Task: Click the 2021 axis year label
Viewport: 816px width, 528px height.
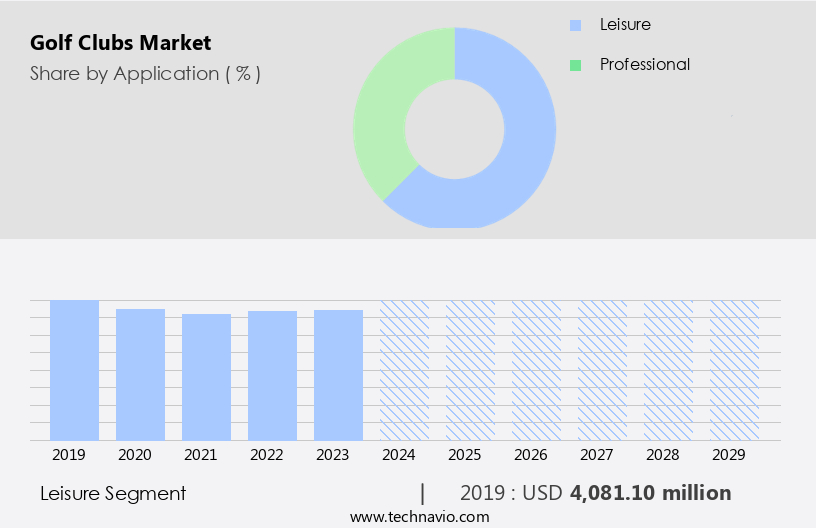Action: point(200,455)
